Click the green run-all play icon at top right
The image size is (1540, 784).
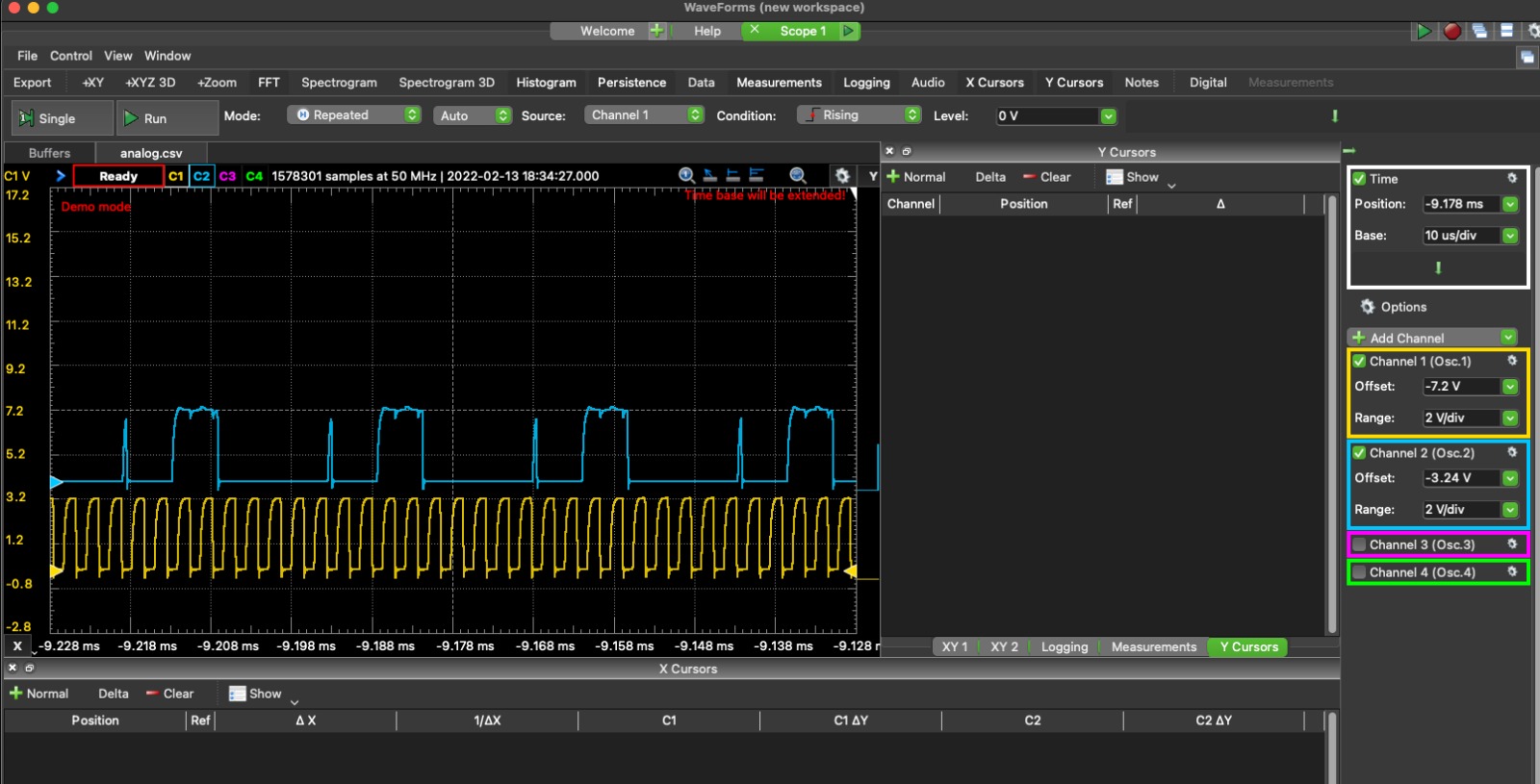click(x=1423, y=31)
